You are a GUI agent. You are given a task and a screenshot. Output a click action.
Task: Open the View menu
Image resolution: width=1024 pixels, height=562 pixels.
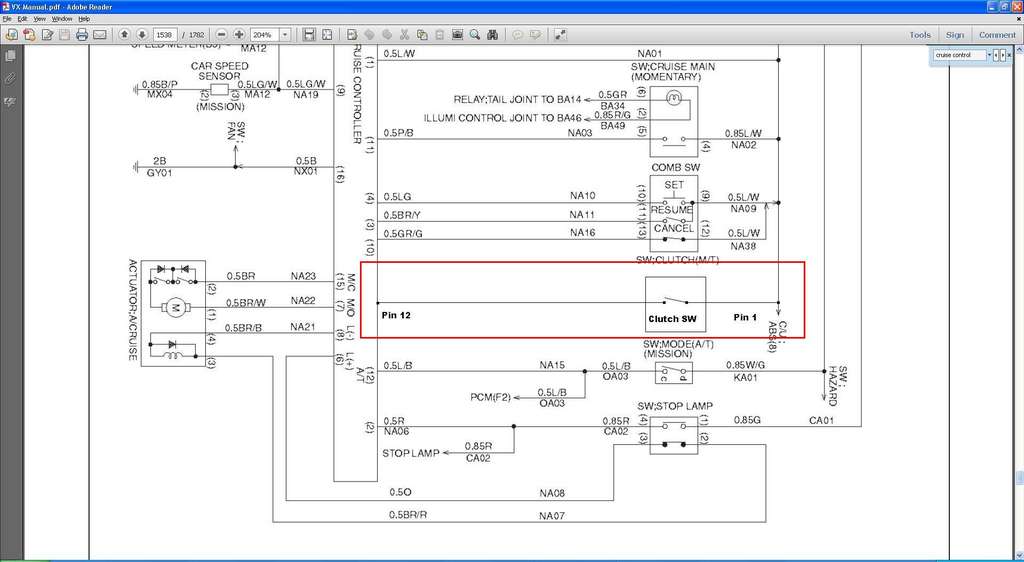(40, 19)
